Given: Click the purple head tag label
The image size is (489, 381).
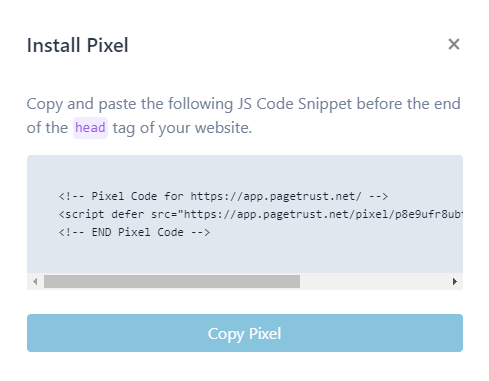Looking at the screenshot, I should tap(90, 128).
